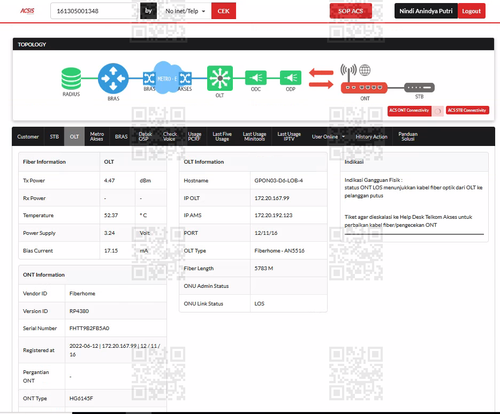Select the red ONT modem icon
500x414 pixels.
point(364,88)
